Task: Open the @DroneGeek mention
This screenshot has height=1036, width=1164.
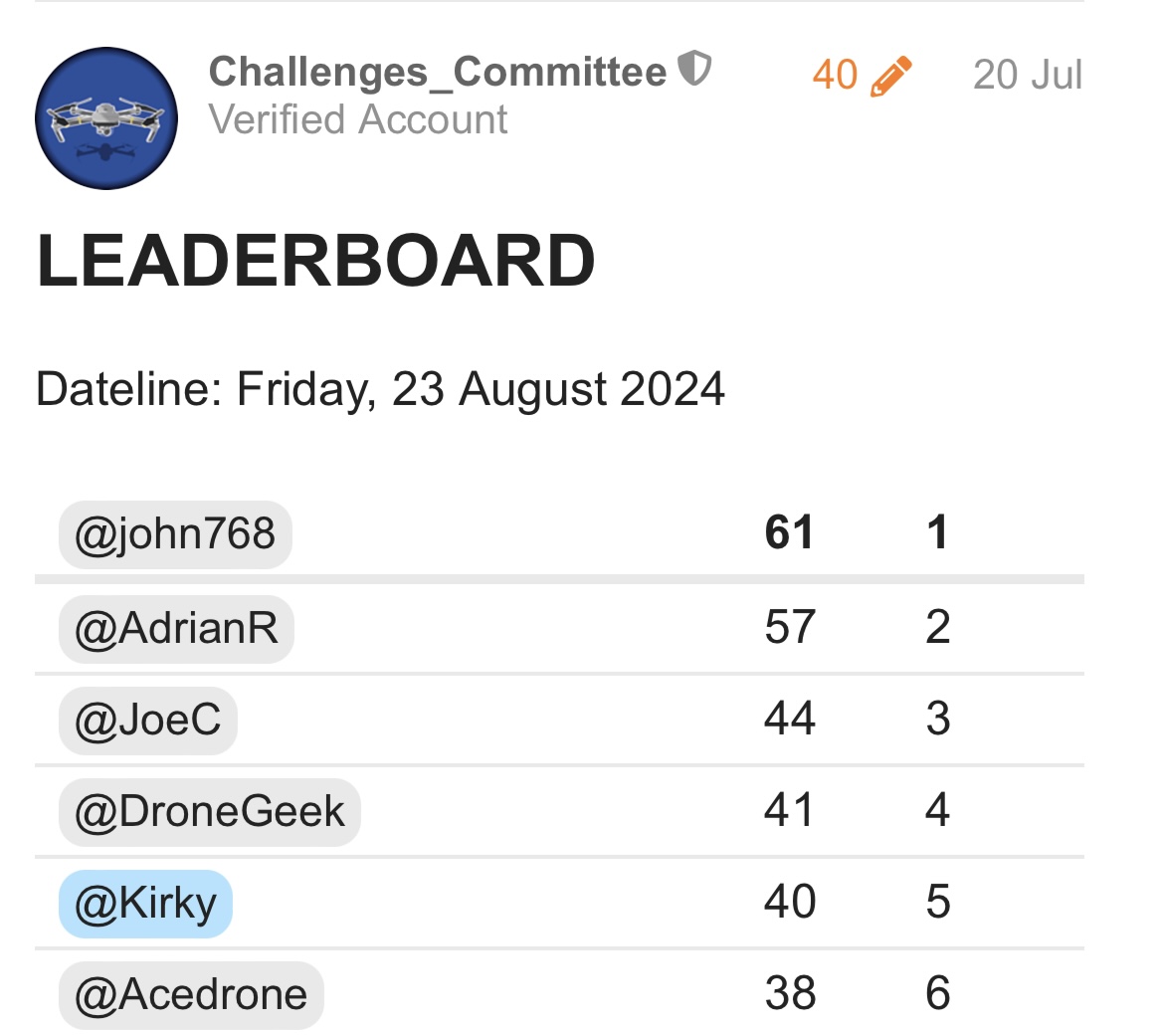Action: [209, 812]
